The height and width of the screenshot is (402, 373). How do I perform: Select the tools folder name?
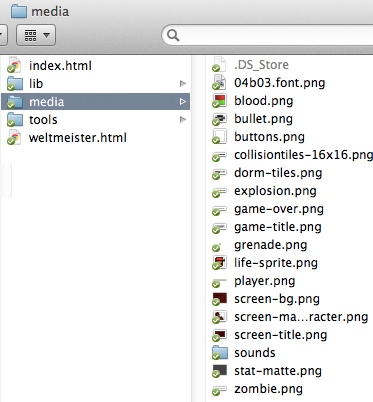(x=43, y=120)
